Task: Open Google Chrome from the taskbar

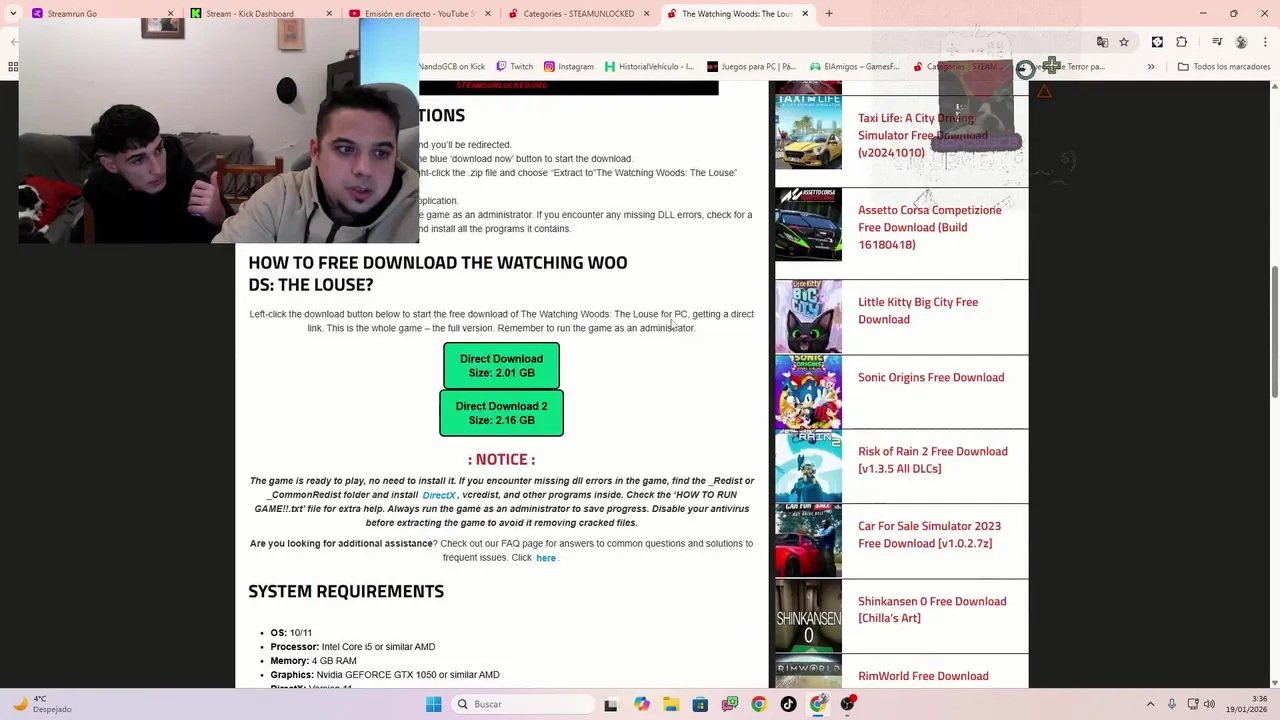Action: coord(759,704)
